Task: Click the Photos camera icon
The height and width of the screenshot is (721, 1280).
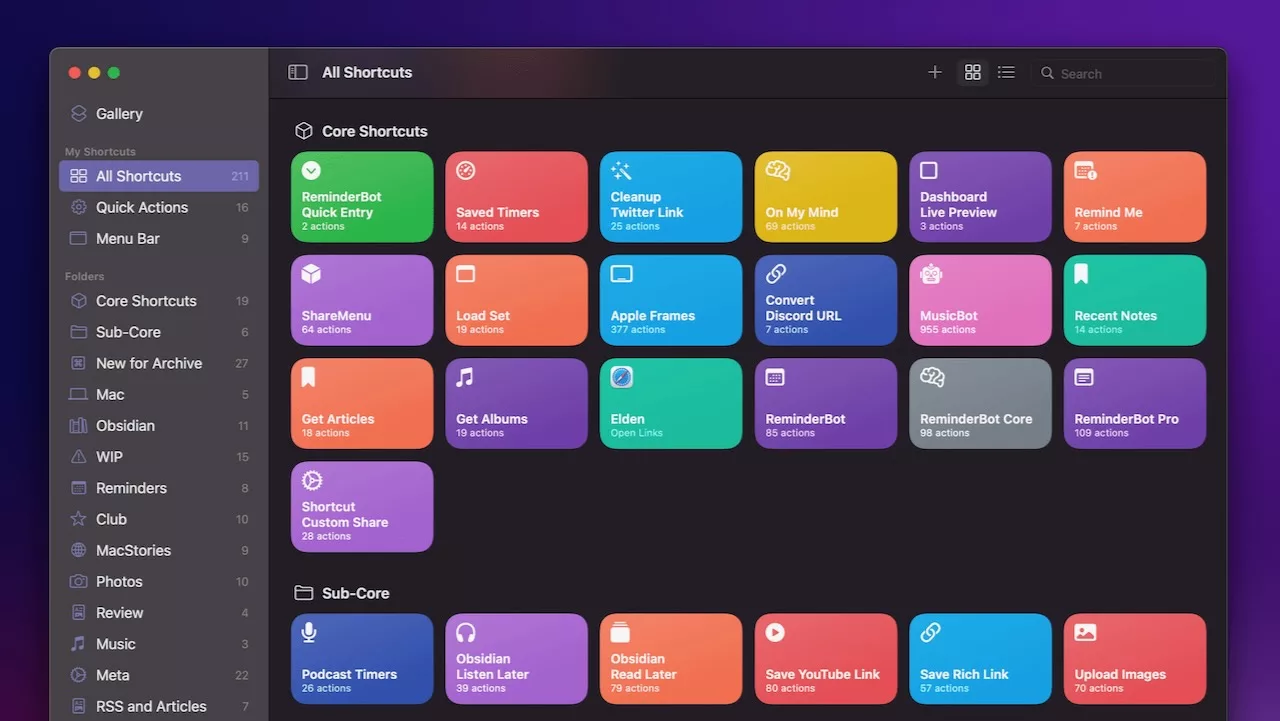Action: point(78,581)
